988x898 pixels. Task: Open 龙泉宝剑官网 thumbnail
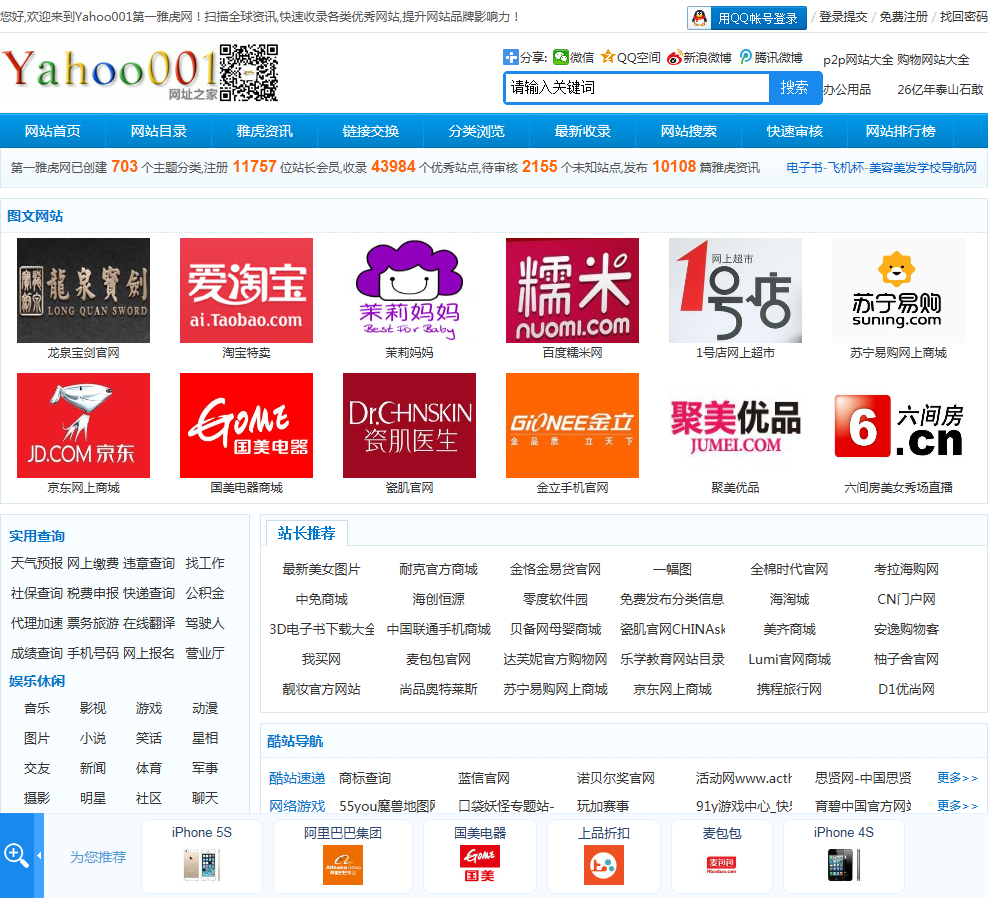[83, 291]
